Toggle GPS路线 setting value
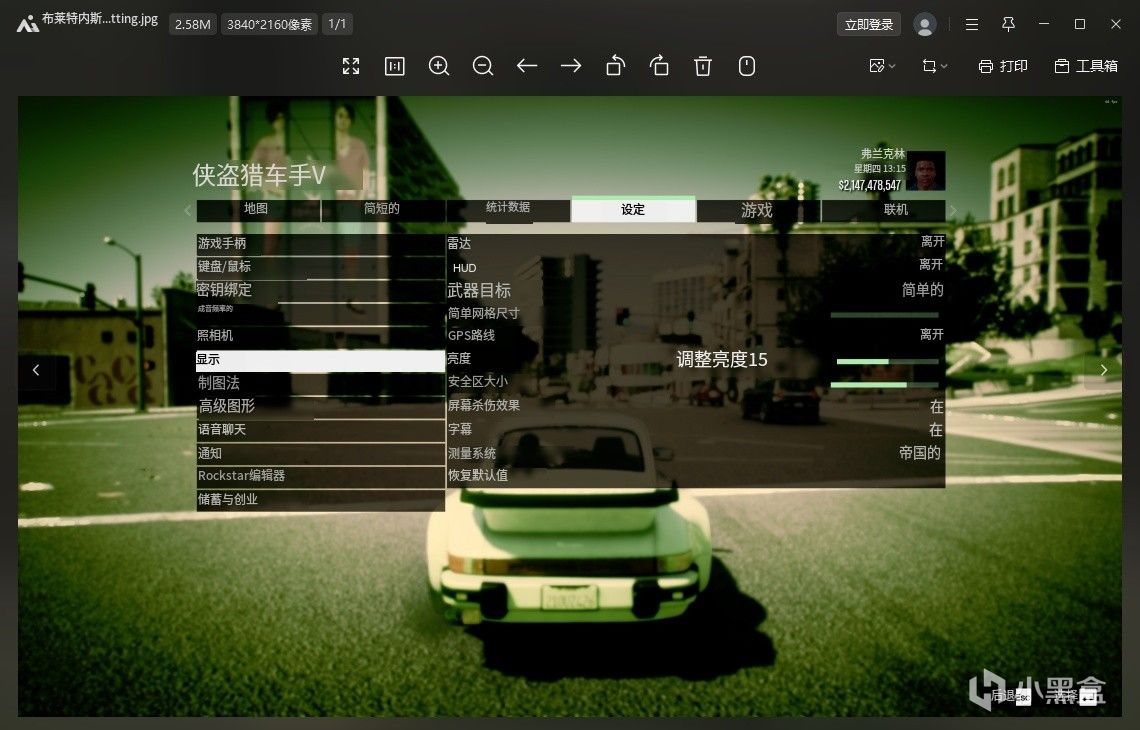1140x730 pixels. coord(931,334)
